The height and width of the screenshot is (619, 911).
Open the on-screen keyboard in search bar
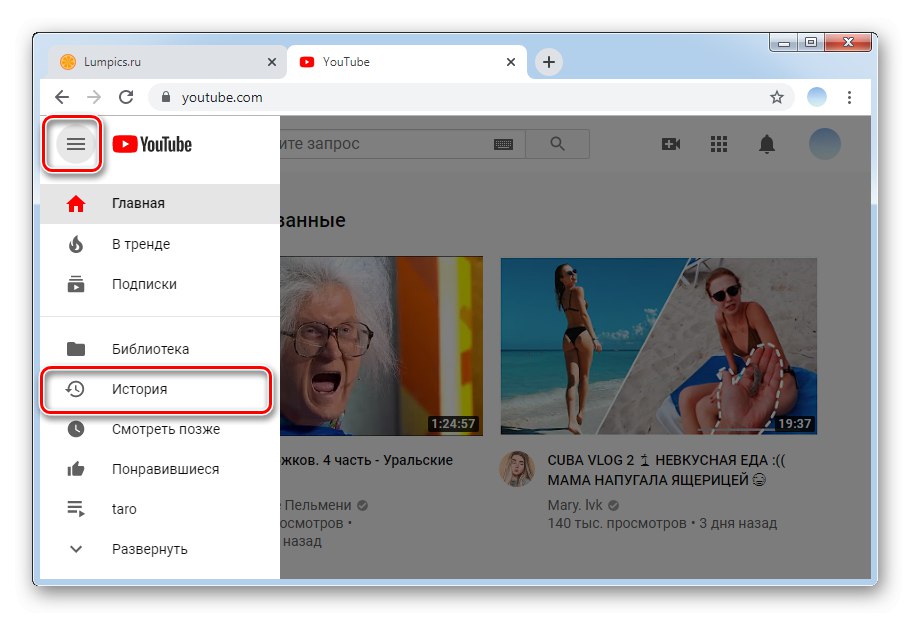(503, 144)
